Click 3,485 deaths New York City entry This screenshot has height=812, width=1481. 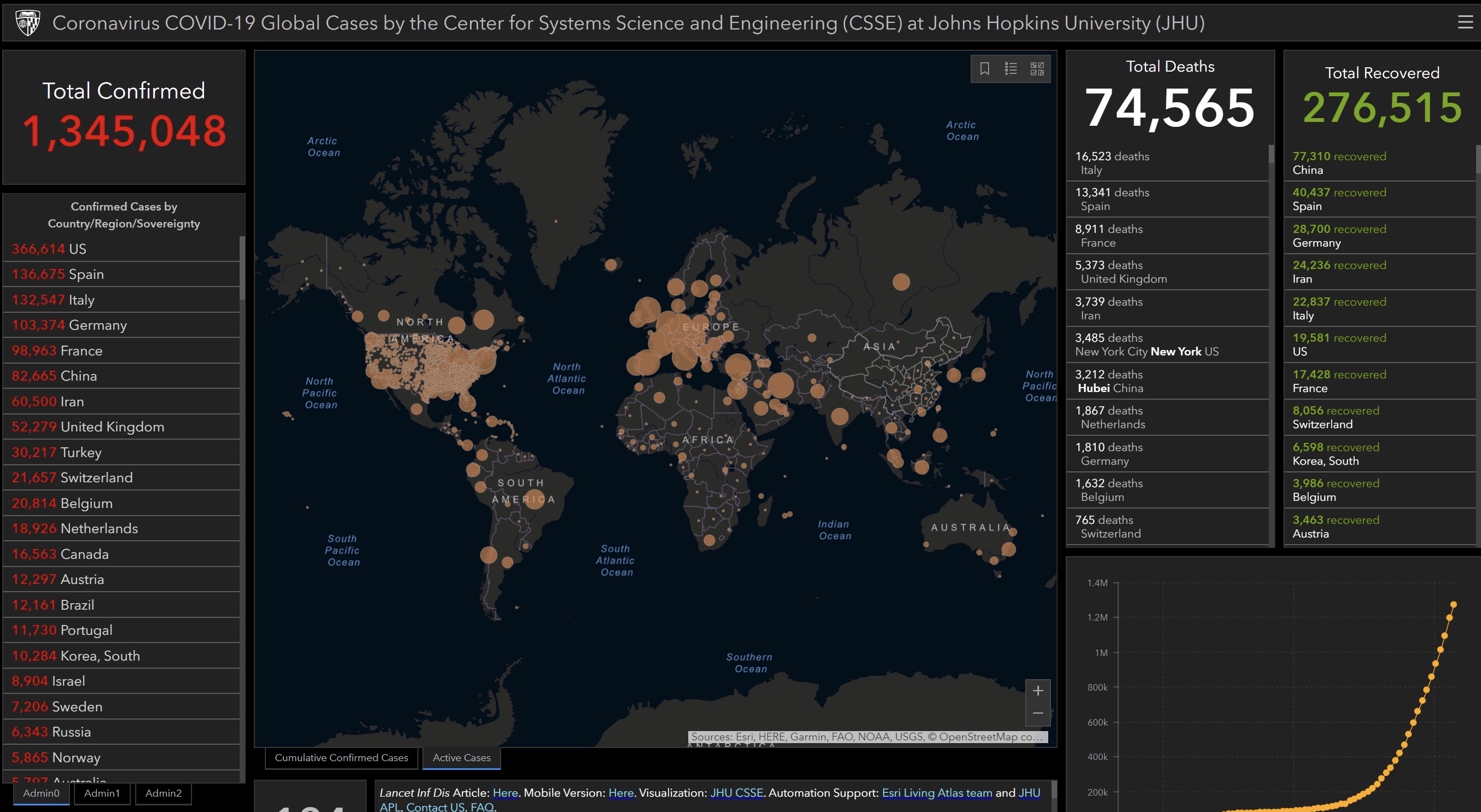pyautogui.click(x=1167, y=345)
